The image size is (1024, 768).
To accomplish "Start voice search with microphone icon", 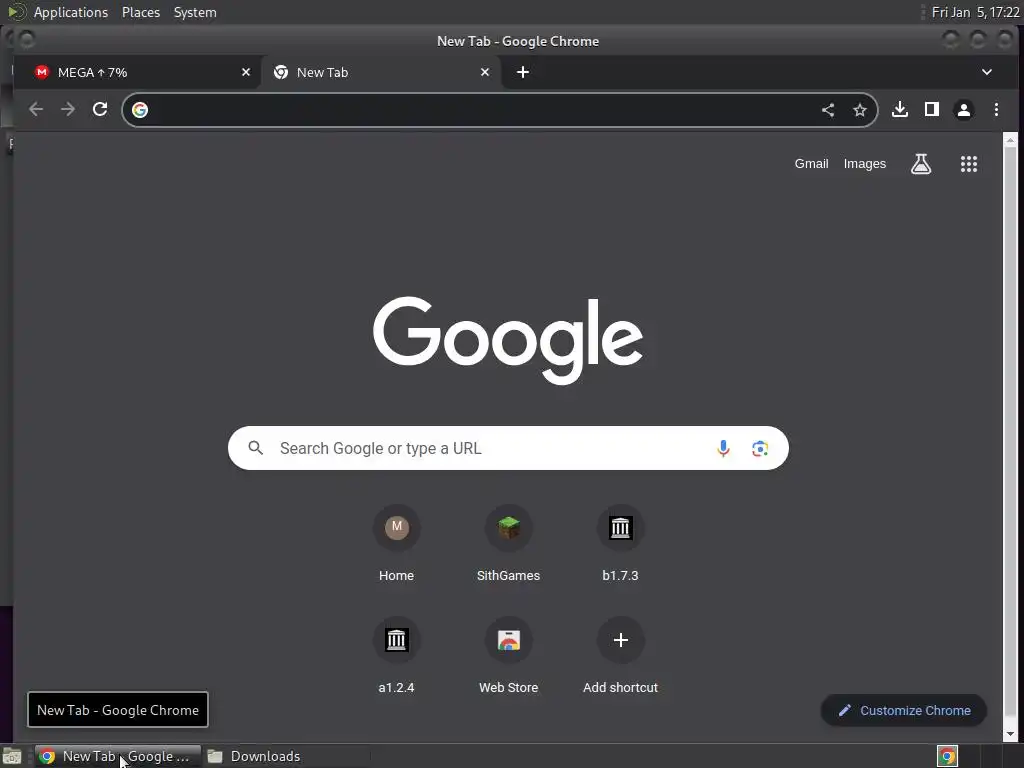I will 723,449.
